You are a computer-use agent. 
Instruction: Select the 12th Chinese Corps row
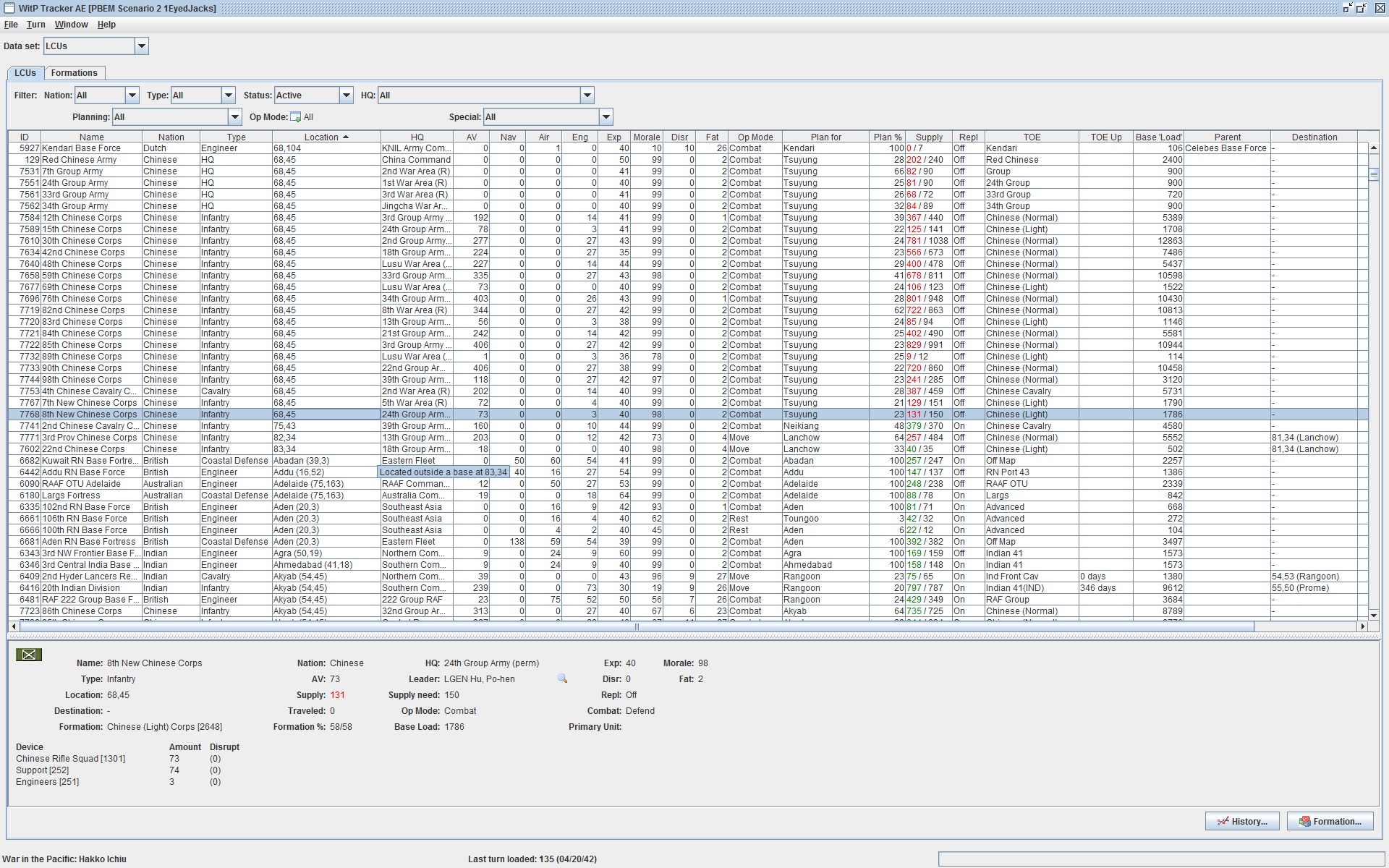click(687, 218)
